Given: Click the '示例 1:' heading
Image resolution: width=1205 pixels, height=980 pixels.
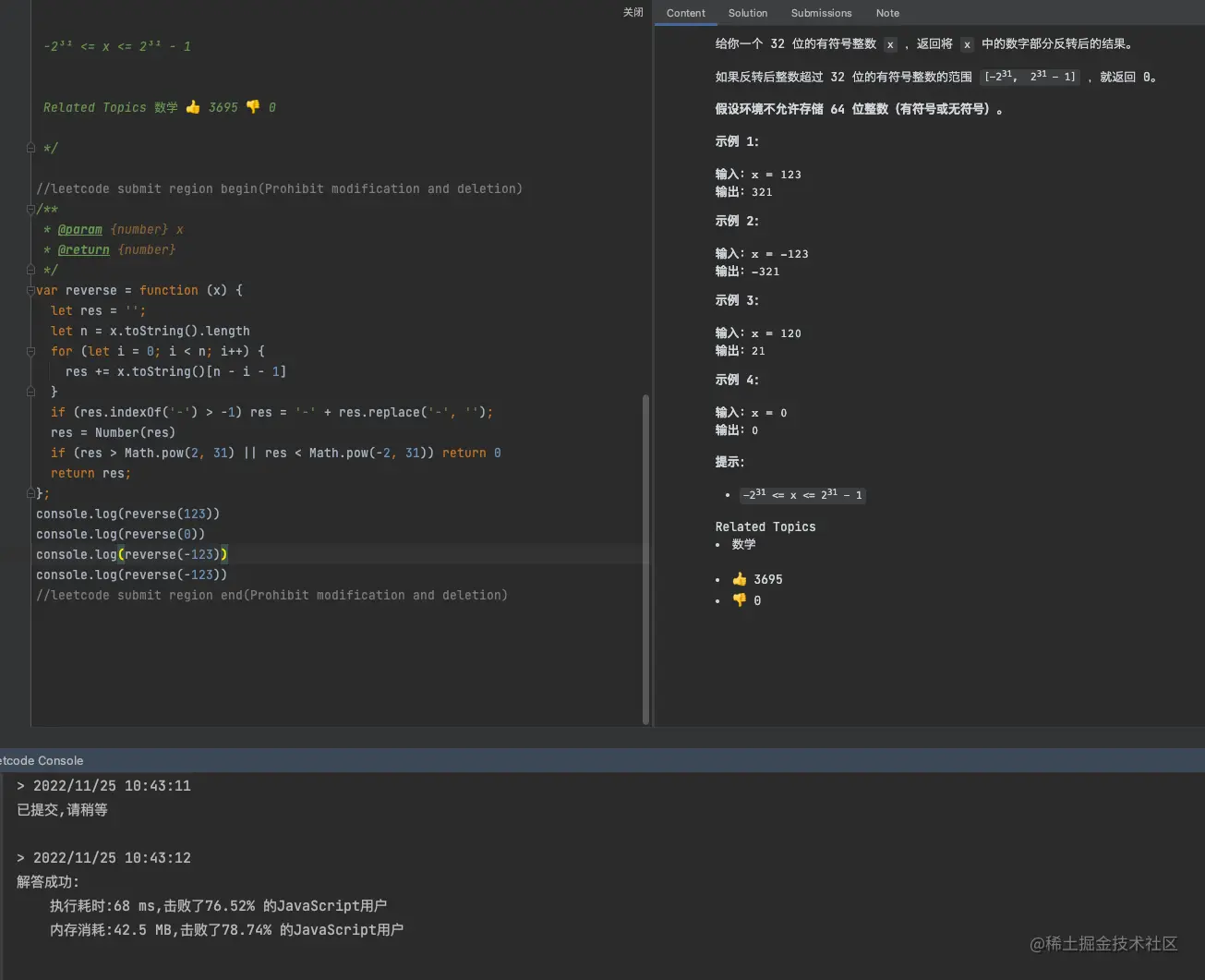Looking at the screenshot, I should pos(737,141).
